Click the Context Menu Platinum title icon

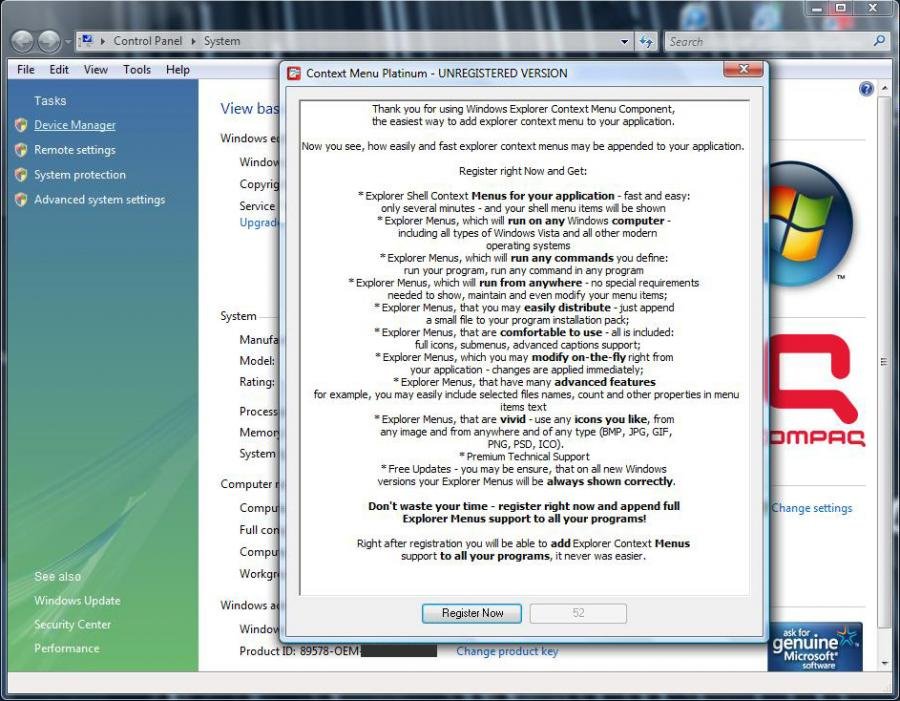pos(294,73)
